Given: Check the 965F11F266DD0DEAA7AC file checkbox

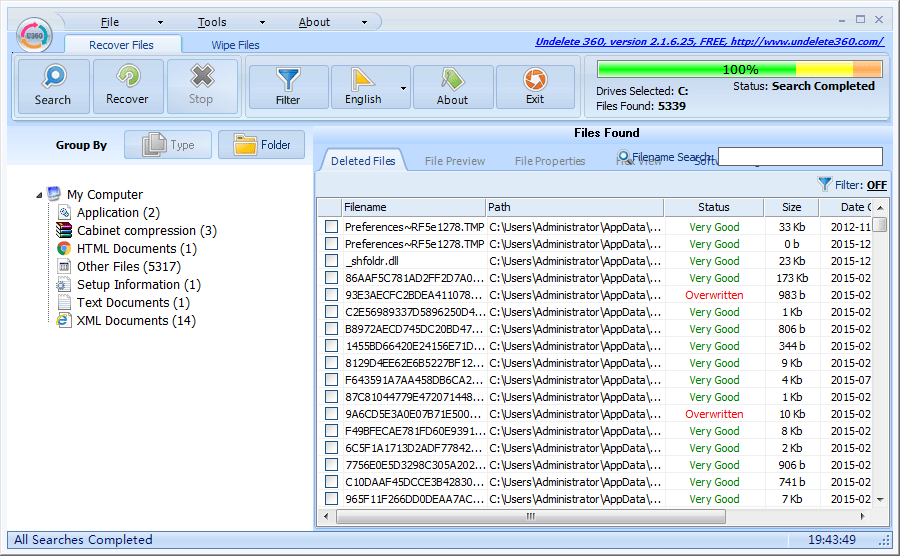Looking at the screenshot, I should [331, 499].
